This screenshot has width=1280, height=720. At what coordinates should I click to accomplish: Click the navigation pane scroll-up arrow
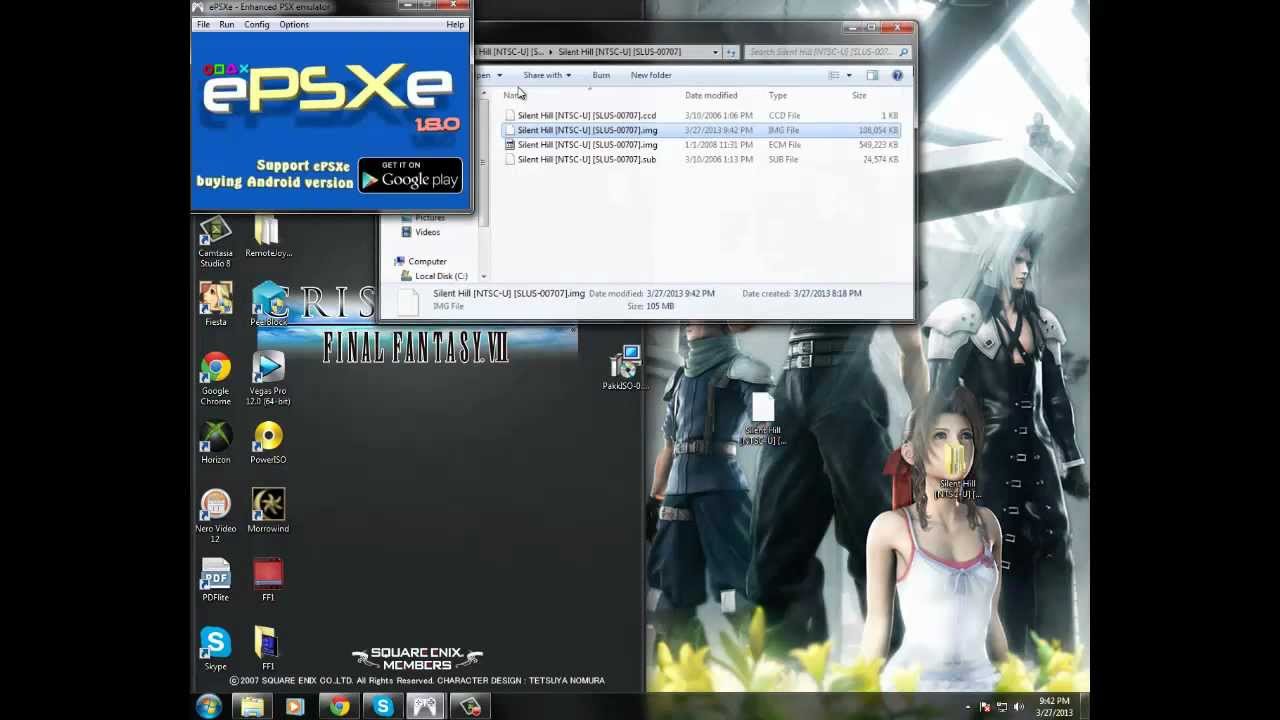pyautogui.click(x=484, y=95)
